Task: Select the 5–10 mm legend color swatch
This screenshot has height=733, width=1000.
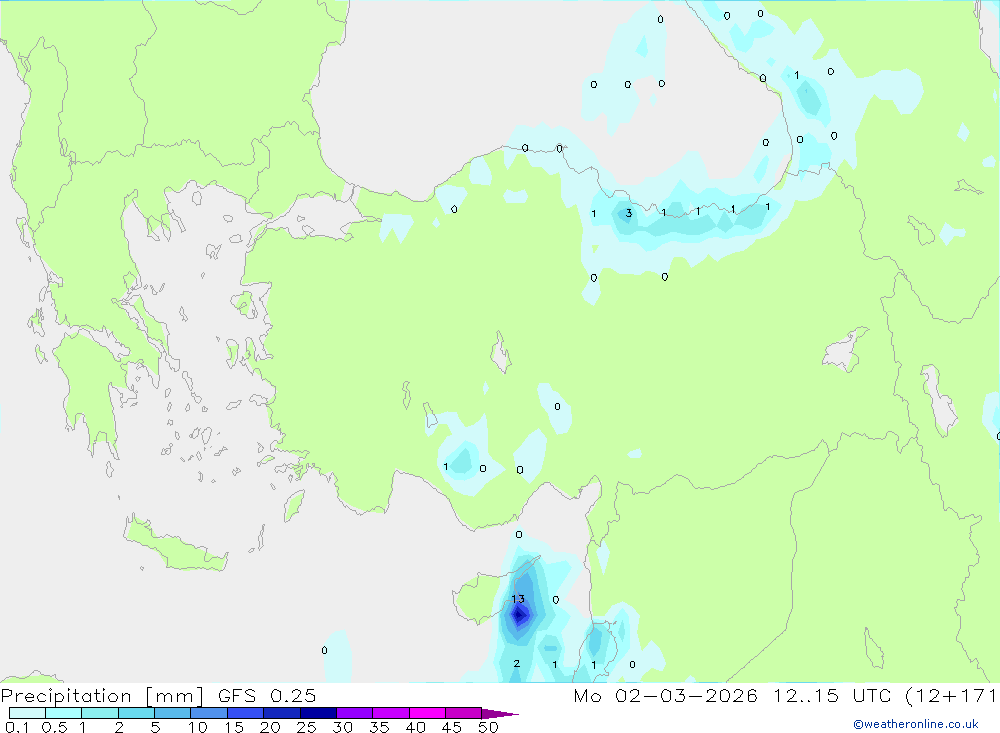Action: pyautogui.click(x=173, y=713)
